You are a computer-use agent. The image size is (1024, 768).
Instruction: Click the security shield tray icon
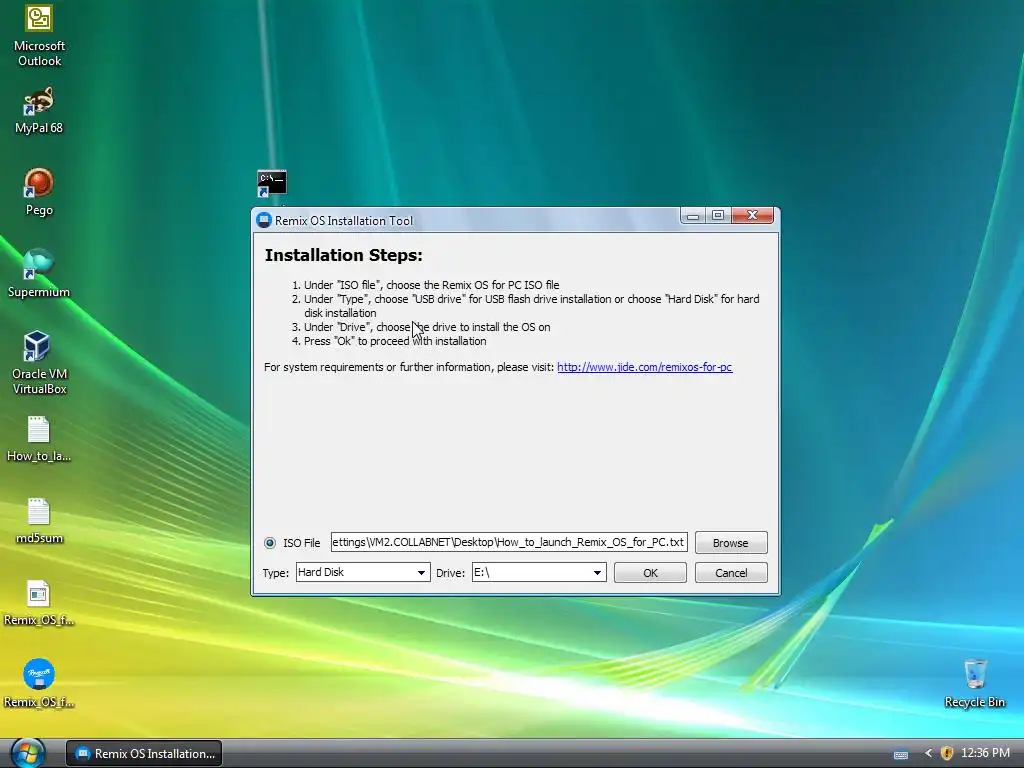947,753
